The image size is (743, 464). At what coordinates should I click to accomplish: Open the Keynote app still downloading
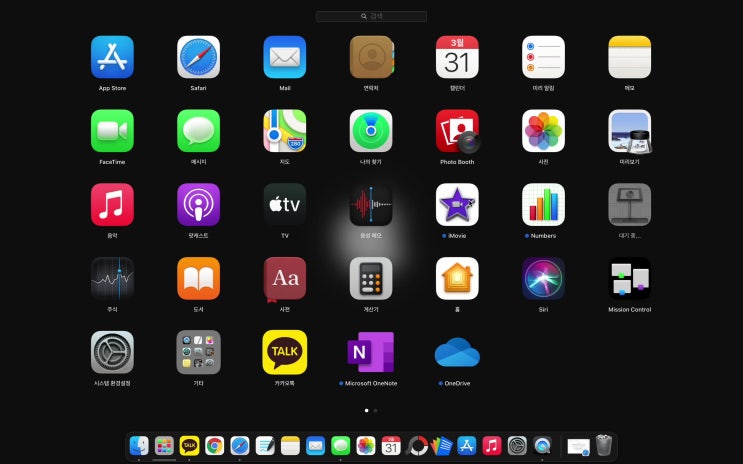point(630,205)
